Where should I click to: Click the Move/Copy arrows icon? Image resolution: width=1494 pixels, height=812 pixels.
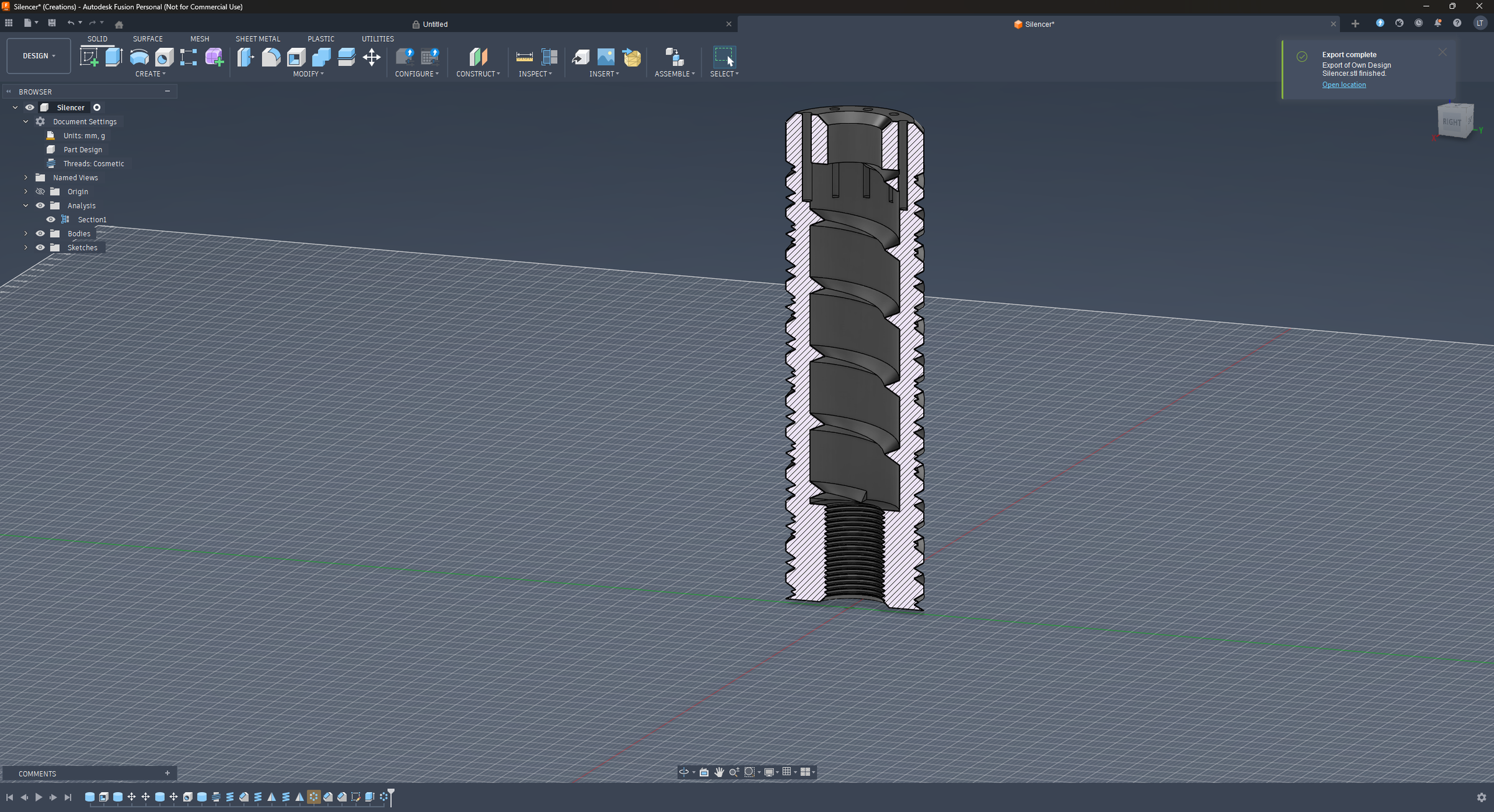point(372,57)
